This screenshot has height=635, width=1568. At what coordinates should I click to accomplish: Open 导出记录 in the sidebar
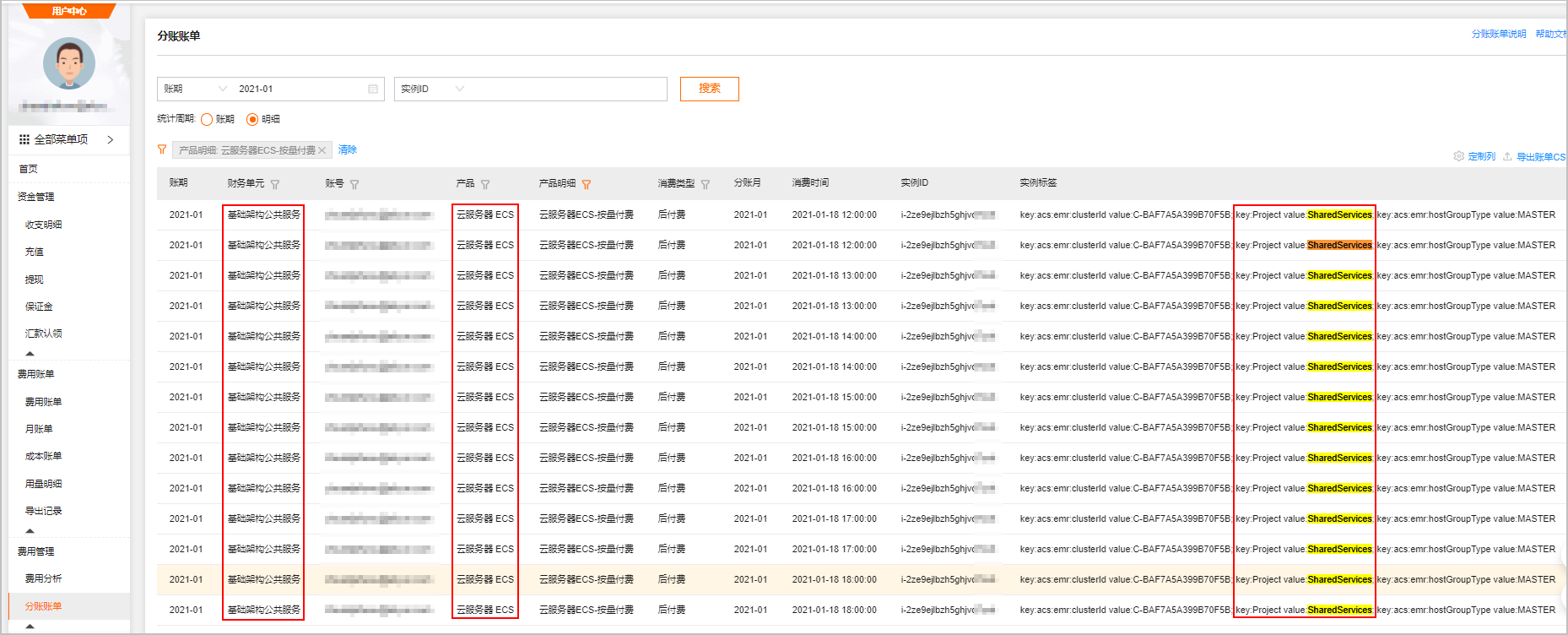pos(44,511)
